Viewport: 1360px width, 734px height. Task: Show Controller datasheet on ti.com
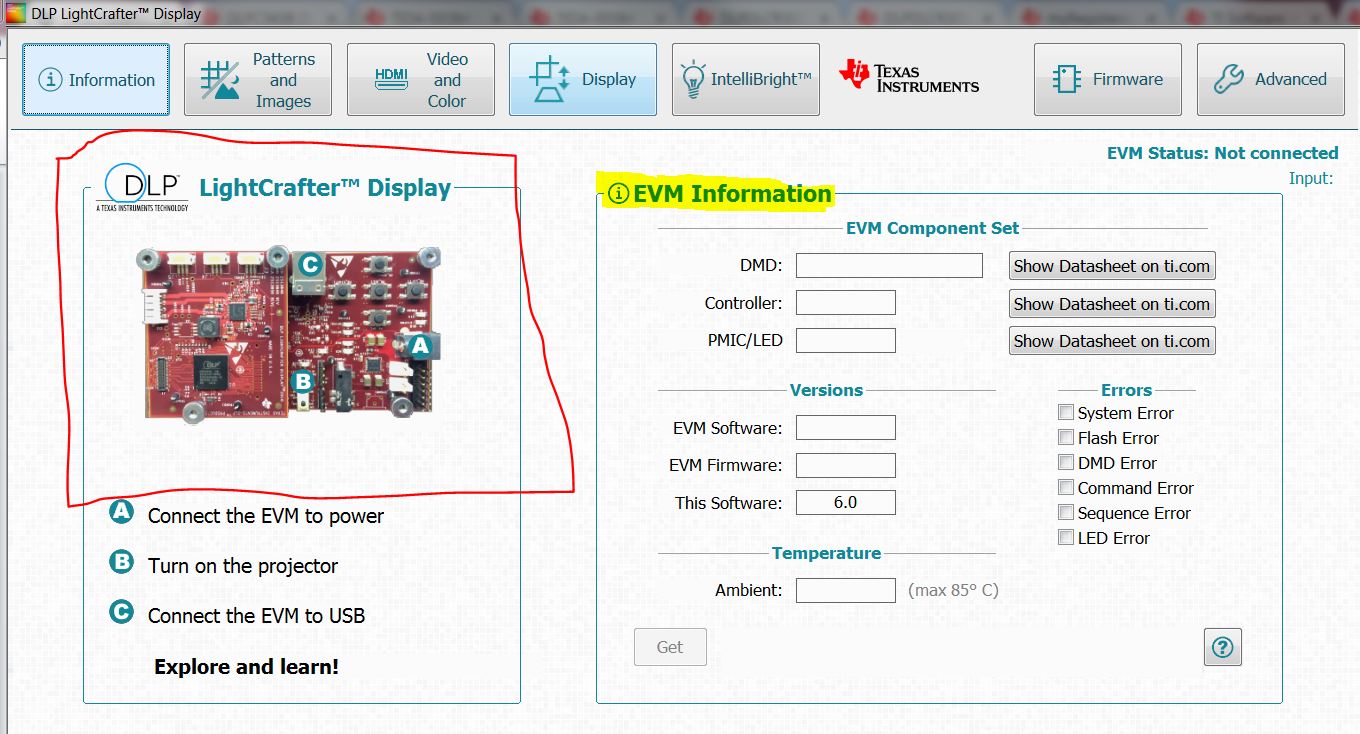(1112, 304)
